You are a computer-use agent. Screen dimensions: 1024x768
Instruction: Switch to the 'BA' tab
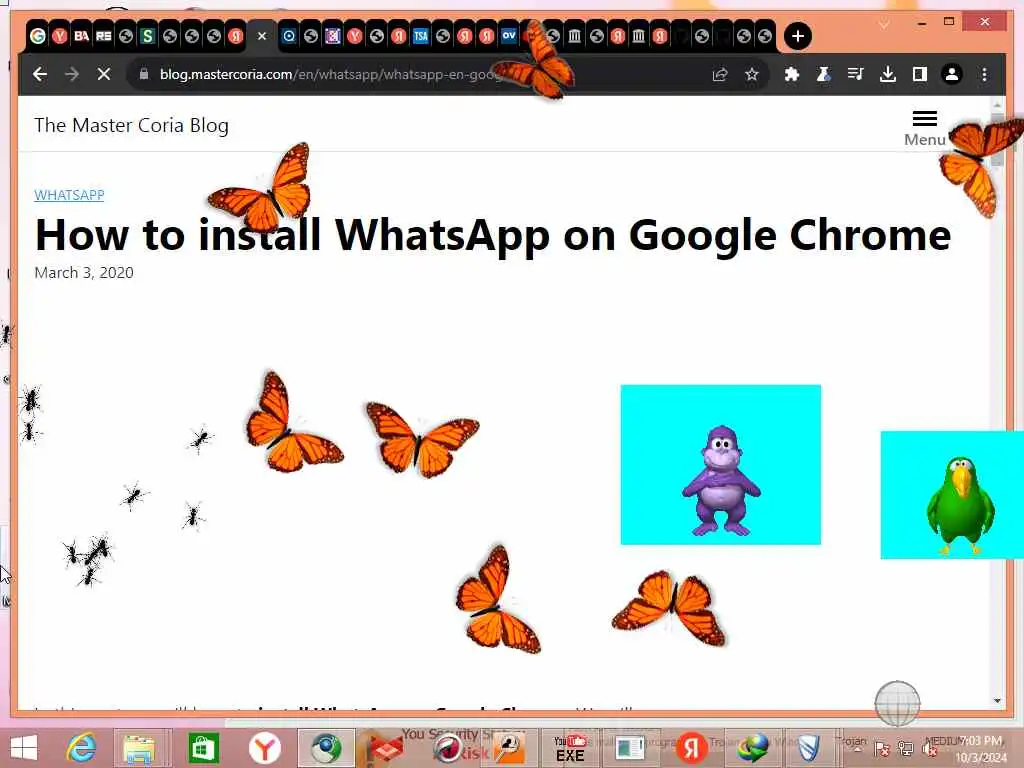coord(82,36)
